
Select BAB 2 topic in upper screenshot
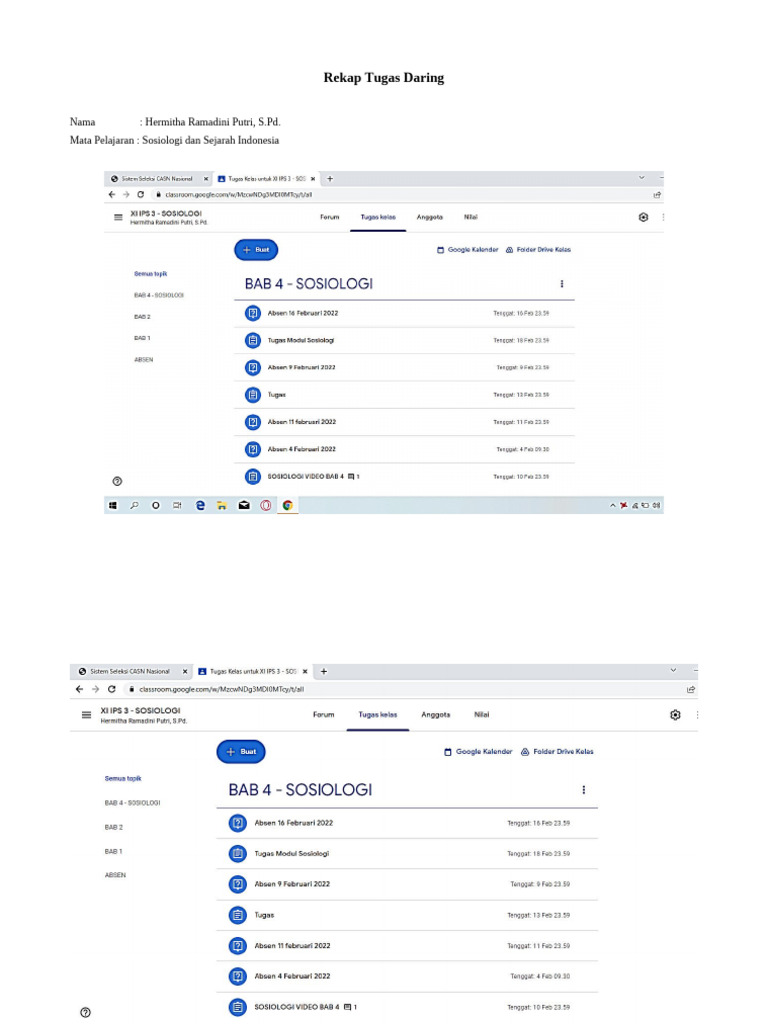tap(142, 317)
